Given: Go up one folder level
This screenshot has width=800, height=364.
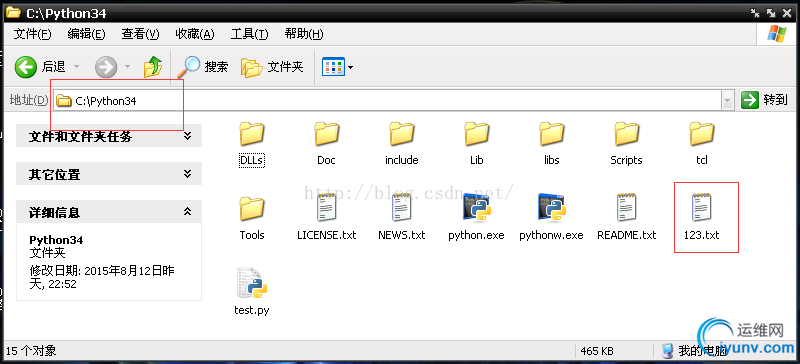Looking at the screenshot, I should point(153,67).
